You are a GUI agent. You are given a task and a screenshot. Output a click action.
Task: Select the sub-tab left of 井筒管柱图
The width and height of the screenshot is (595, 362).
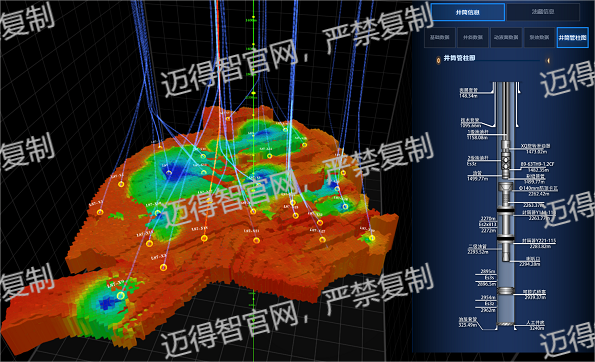[539, 37]
